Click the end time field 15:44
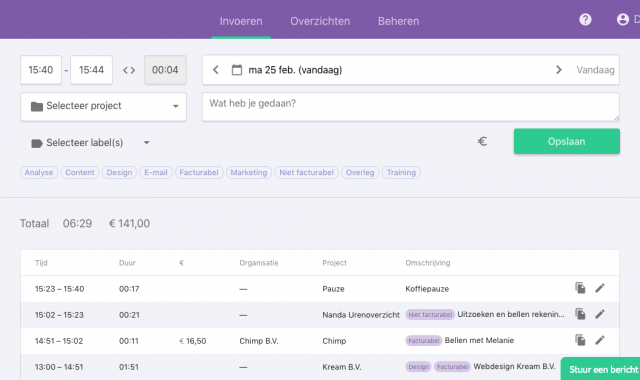 click(x=91, y=70)
